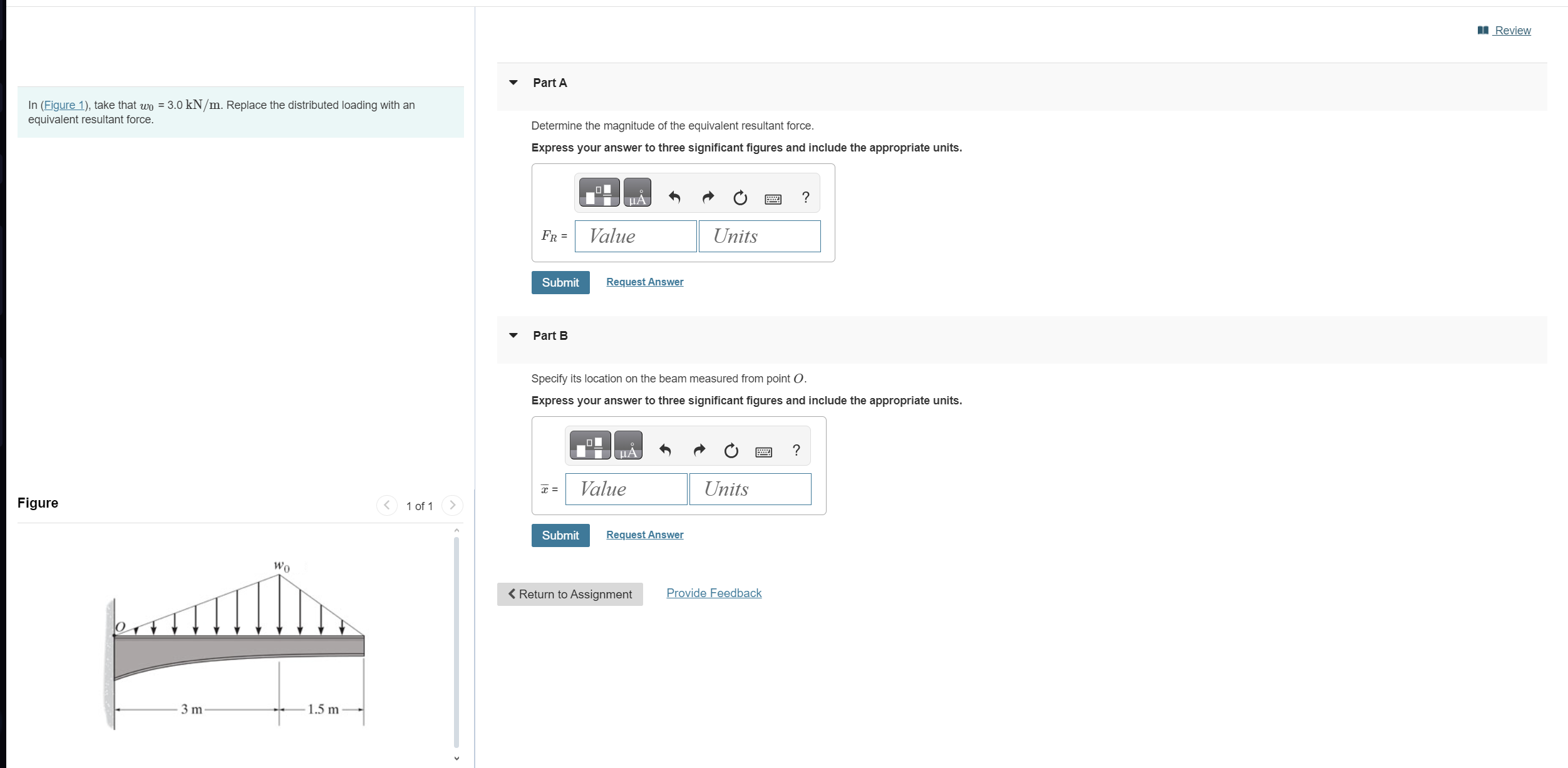The width and height of the screenshot is (1568, 768).
Task: Go to previous figure arrow
Action: pos(387,505)
